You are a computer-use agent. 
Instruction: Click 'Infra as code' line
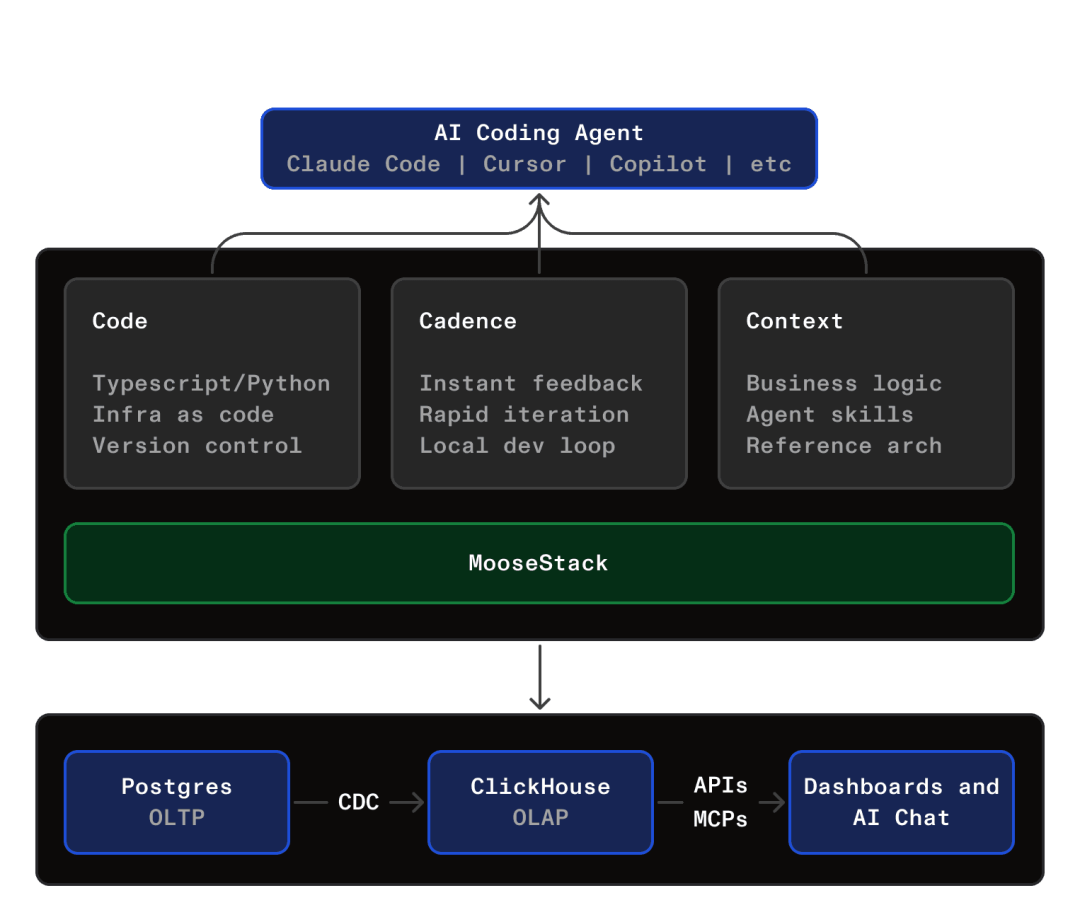coord(183,415)
